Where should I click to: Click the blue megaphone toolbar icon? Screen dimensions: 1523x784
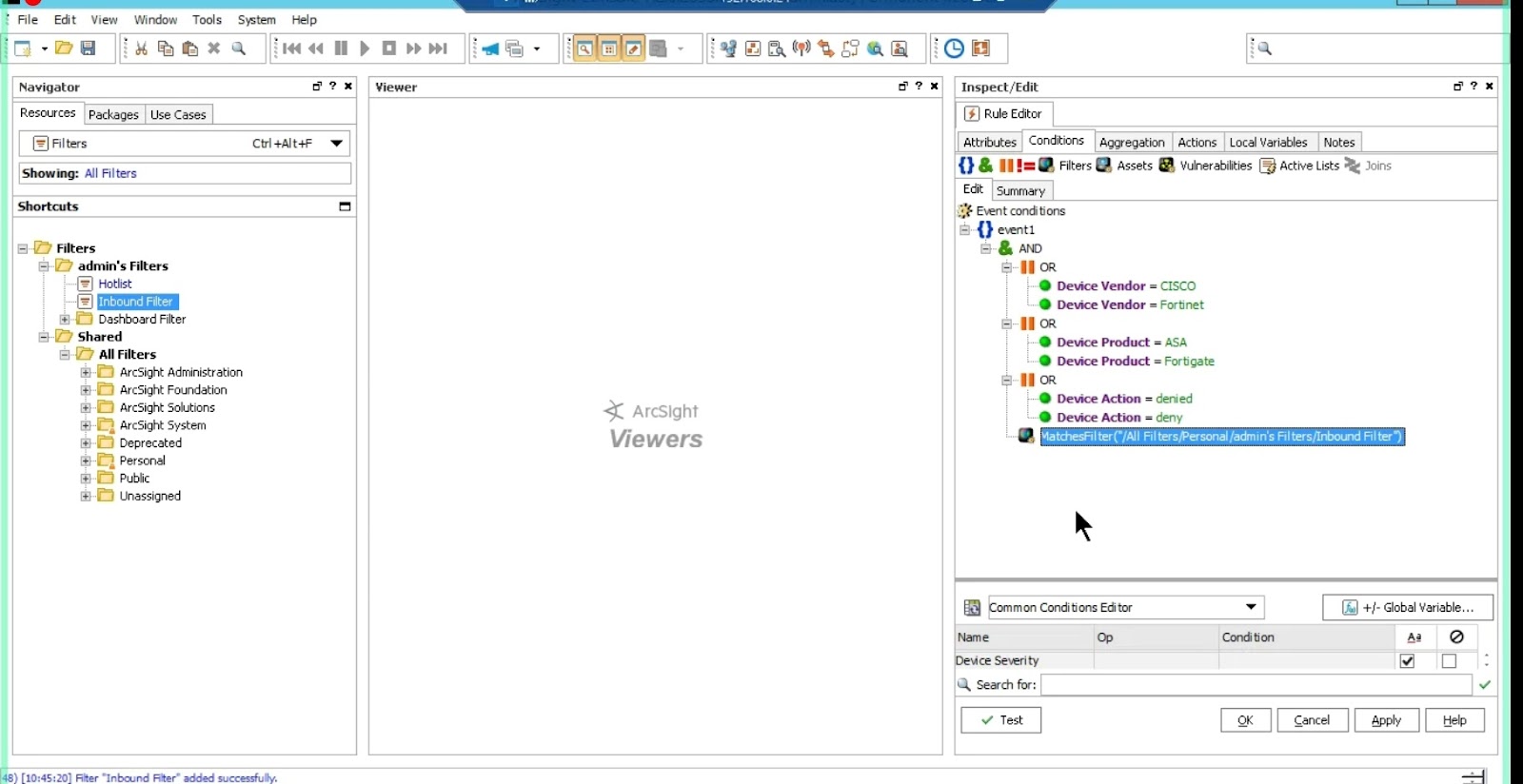(x=490, y=49)
